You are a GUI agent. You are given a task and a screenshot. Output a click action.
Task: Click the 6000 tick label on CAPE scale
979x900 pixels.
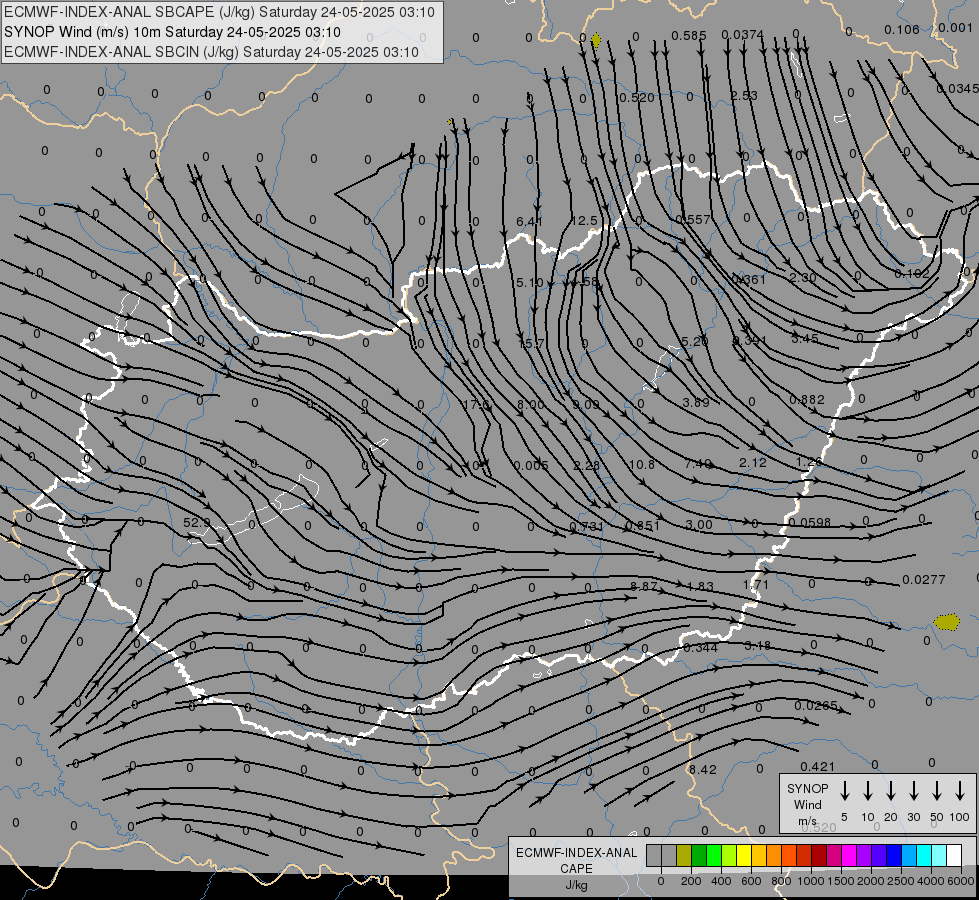click(960, 881)
